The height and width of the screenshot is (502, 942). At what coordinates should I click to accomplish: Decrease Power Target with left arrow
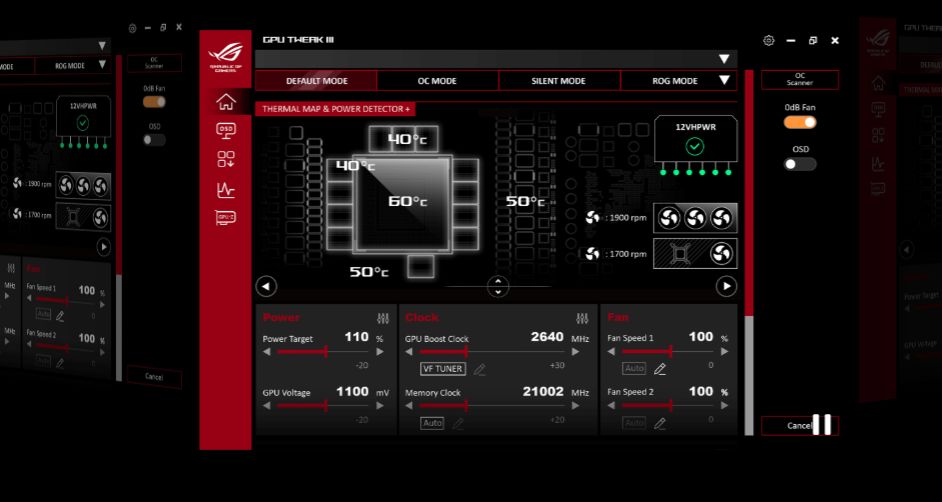click(266, 352)
